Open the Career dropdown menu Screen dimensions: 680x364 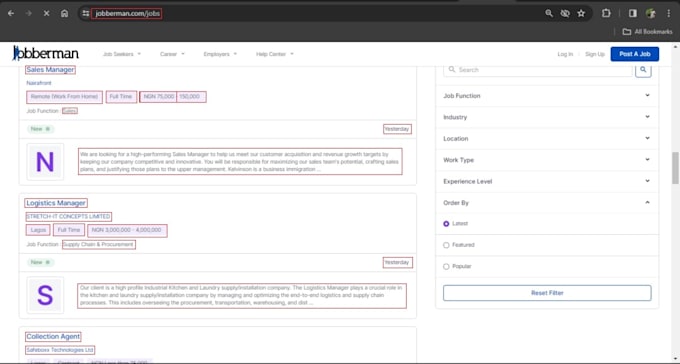pyautogui.click(x=172, y=54)
